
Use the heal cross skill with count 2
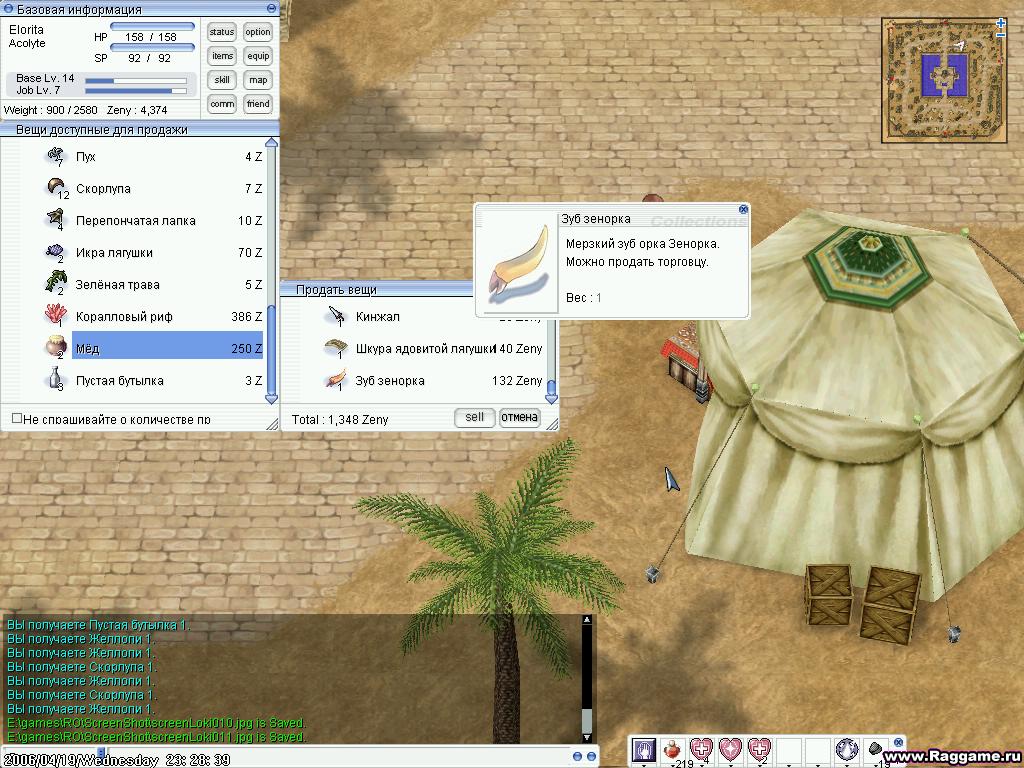(760, 750)
